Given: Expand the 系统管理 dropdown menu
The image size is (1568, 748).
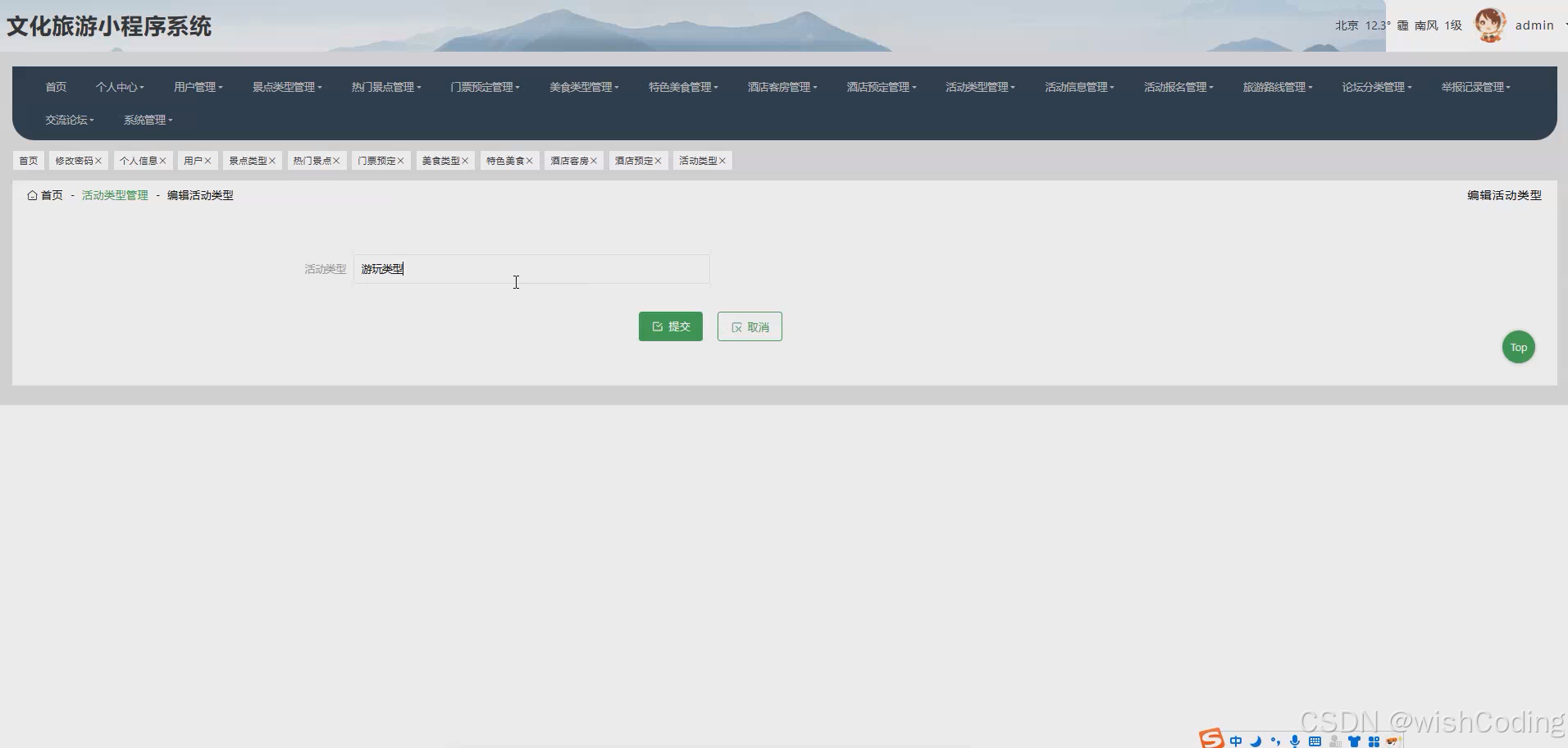Looking at the screenshot, I should tap(147, 120).
